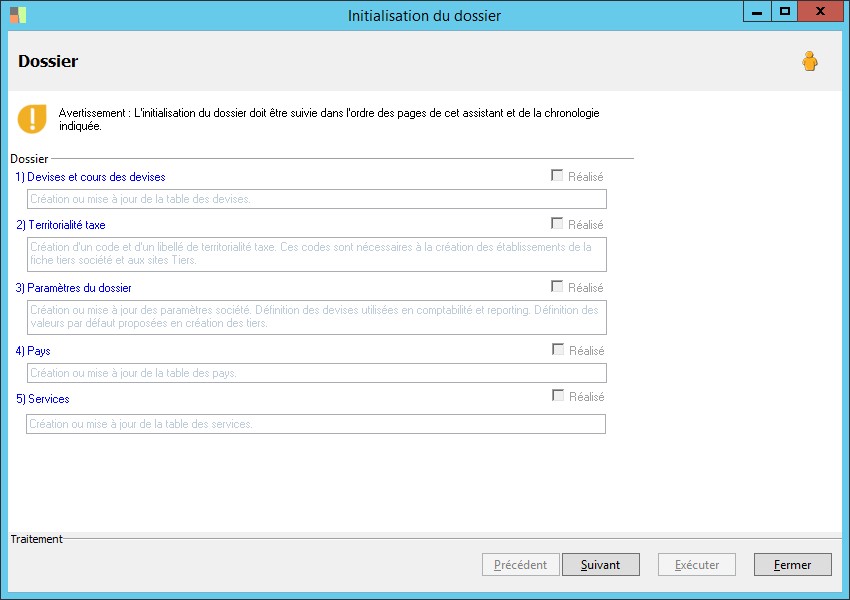The image size is (850, 600).
Task: Go to next page with Suivant
Action: pyautogui.click(x=601, y=565)
